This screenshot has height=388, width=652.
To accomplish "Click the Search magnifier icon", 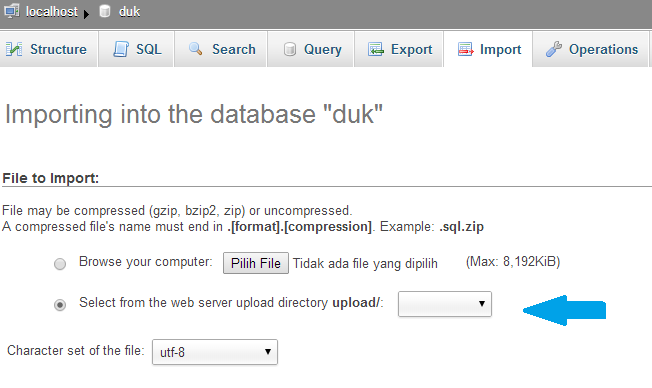I will (195, 49).
